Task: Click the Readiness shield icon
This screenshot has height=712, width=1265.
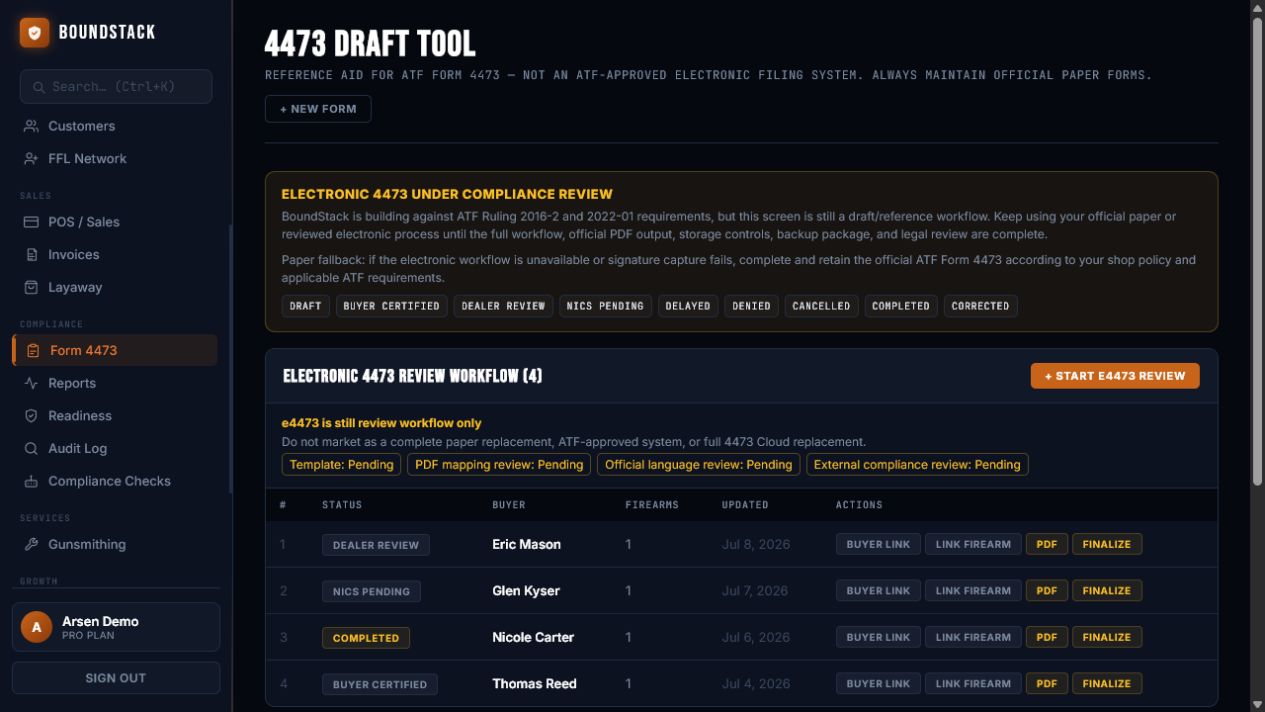Action: click(x=31, y=416)
